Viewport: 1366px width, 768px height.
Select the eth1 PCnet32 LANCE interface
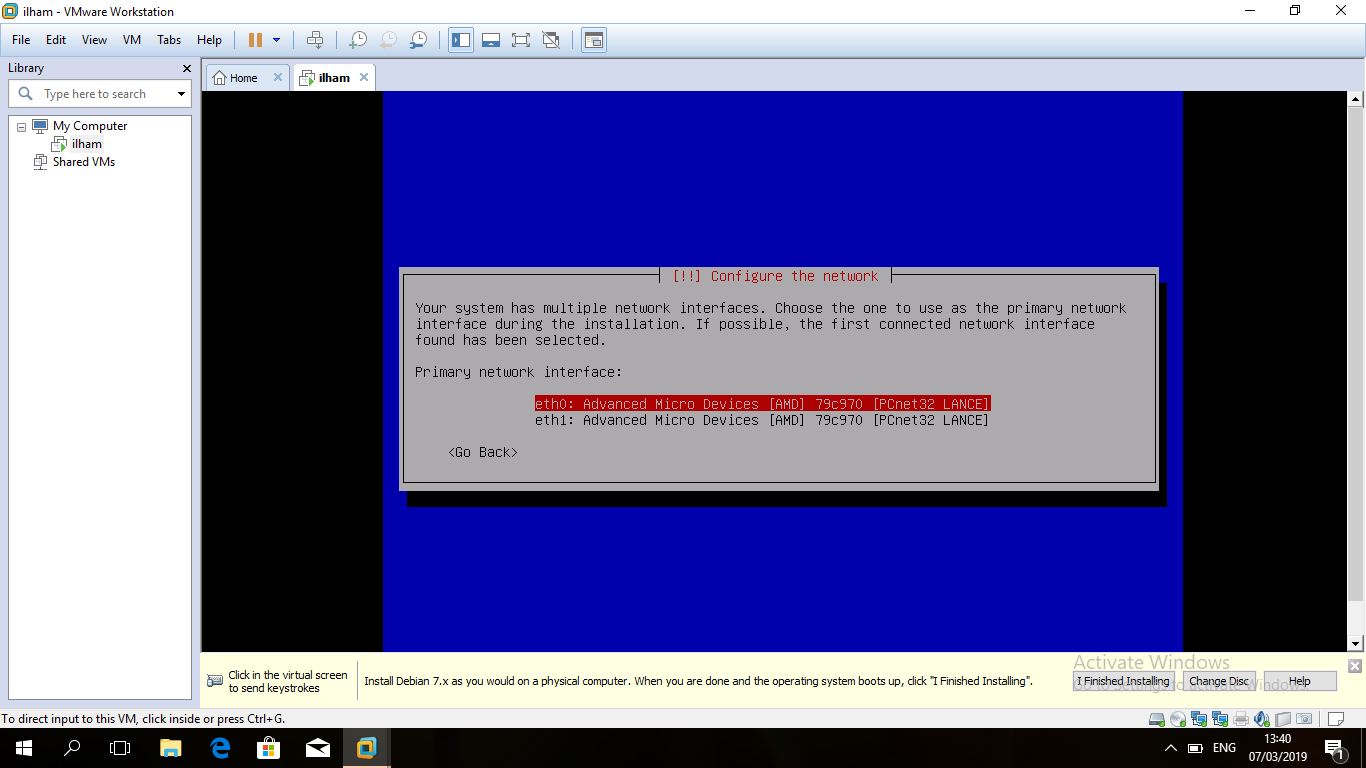point(762,420)
